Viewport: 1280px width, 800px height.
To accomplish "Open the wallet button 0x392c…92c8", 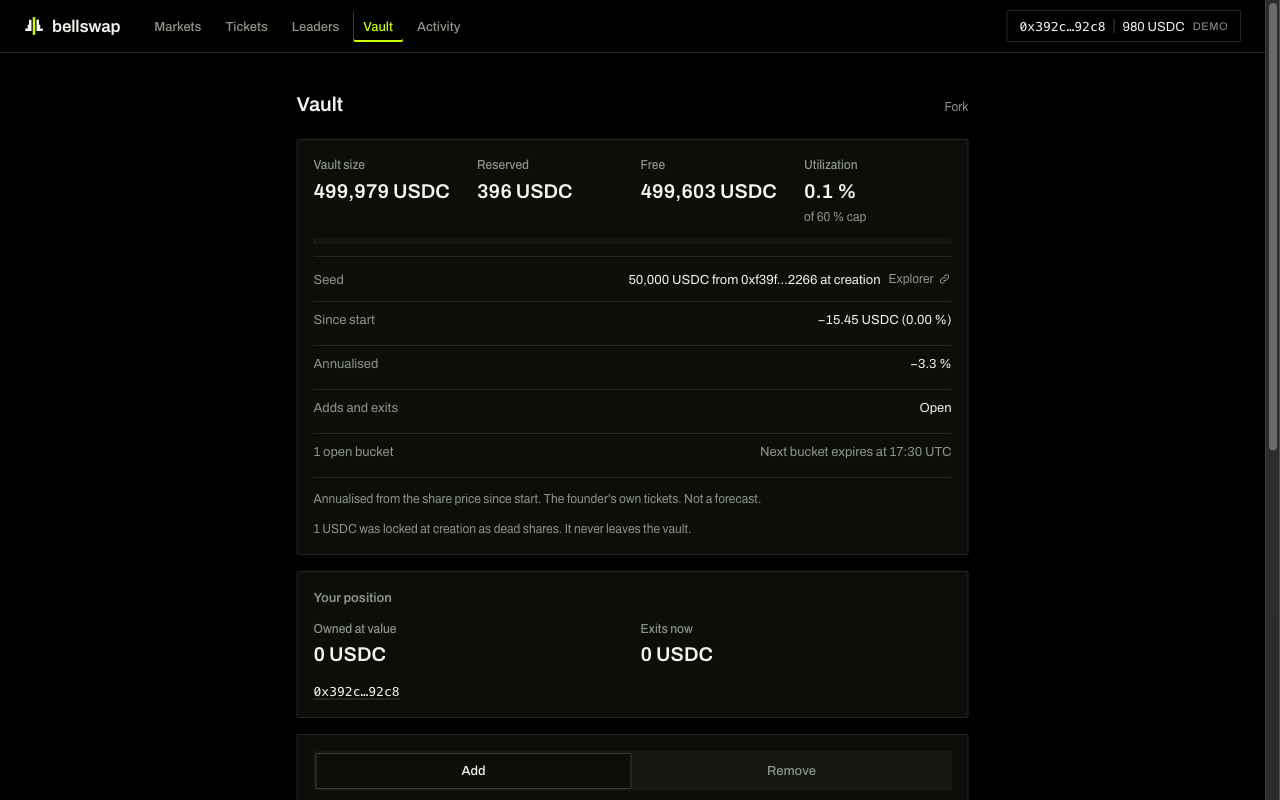I will (x=1123, y=26).
